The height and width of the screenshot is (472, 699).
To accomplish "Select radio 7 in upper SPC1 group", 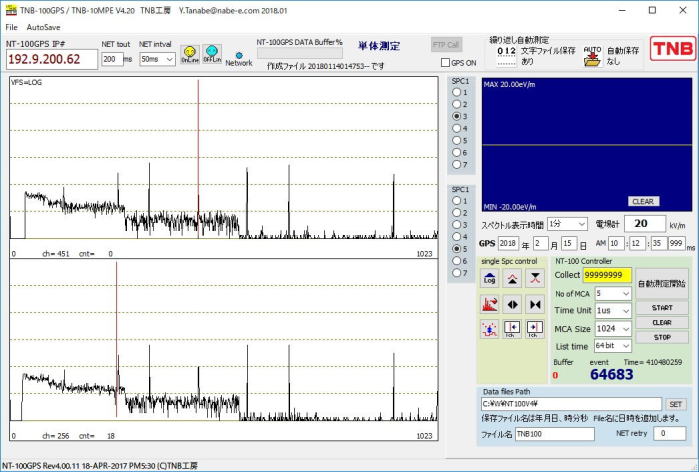I will point(456,164).
